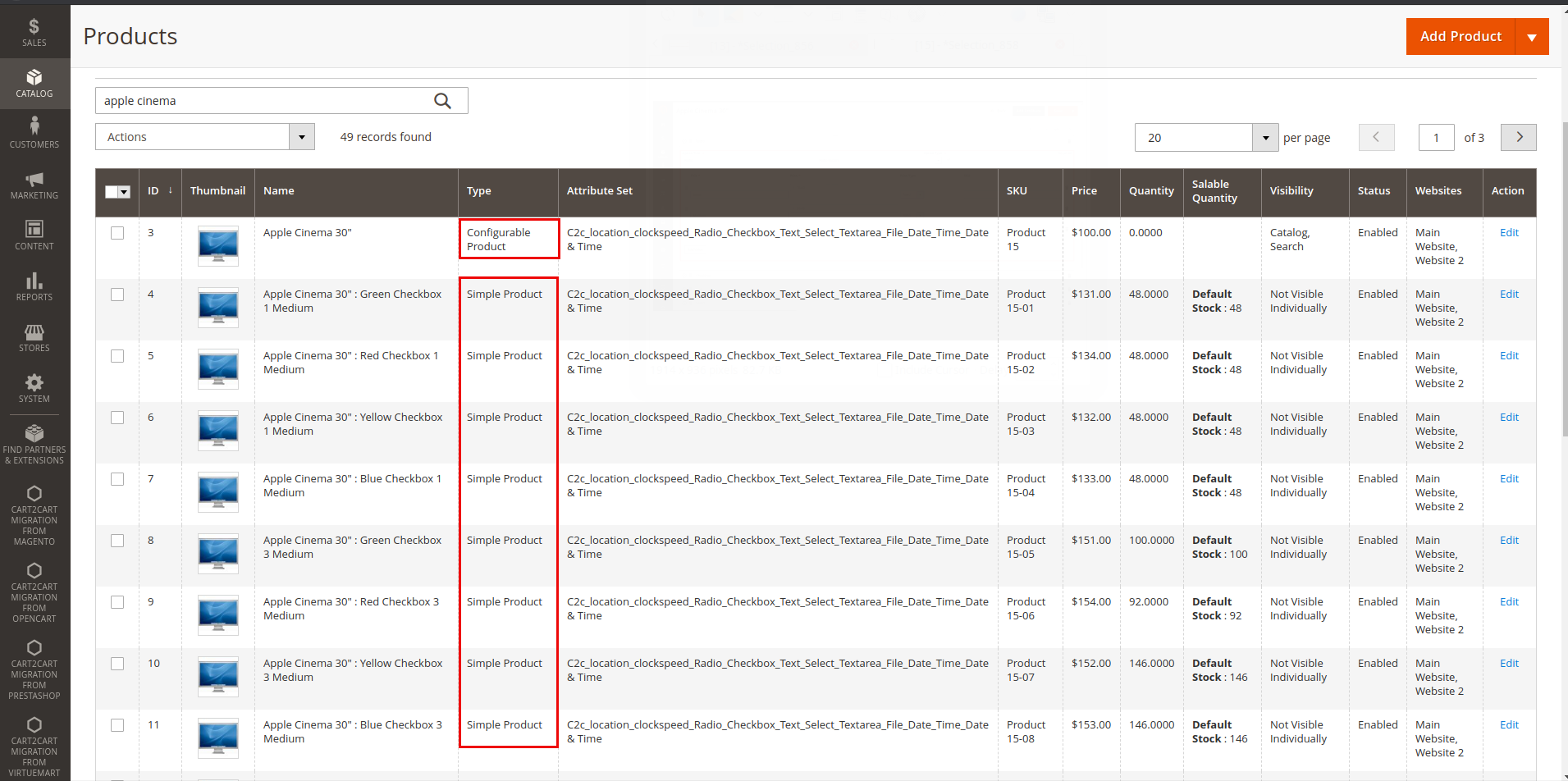Edit product with SKU Product 15-08
Image resolution: width=1568 pixels, height=781 pixels.
(1509, 725)
